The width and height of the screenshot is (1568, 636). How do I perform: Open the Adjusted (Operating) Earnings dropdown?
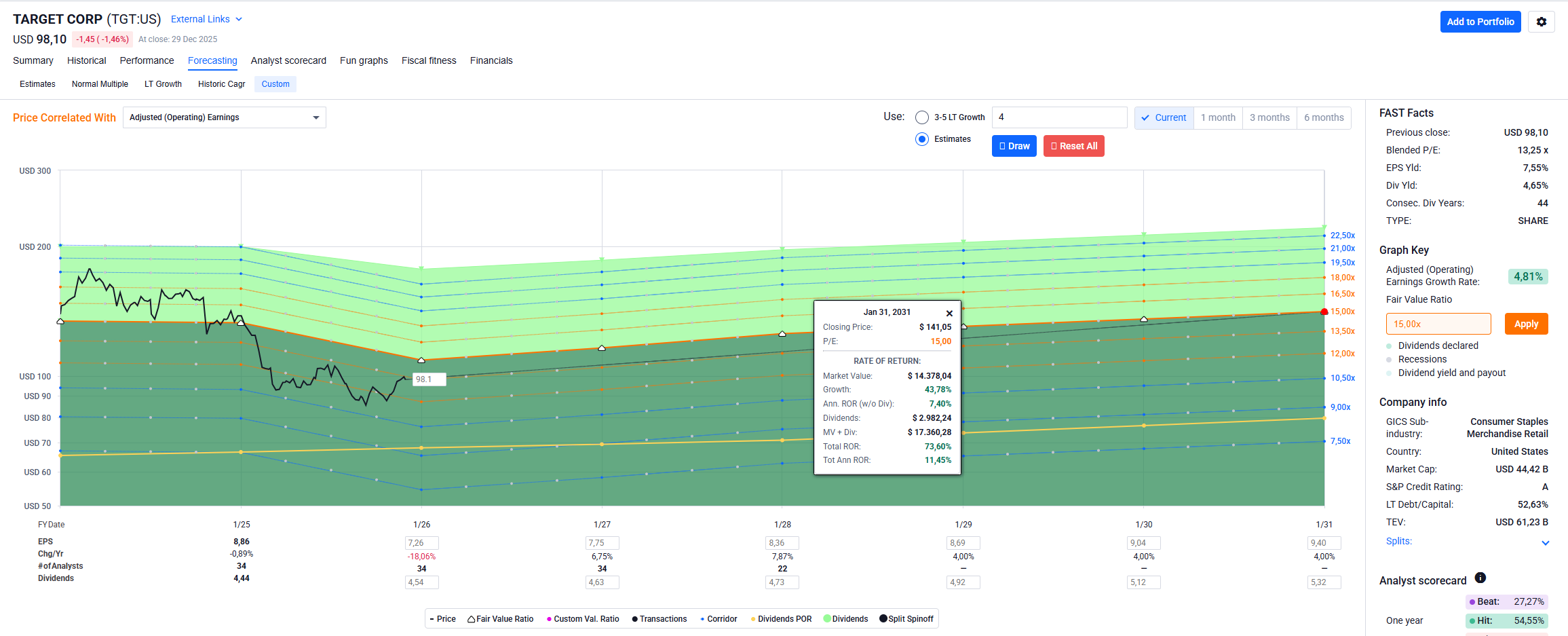point(224,117)
